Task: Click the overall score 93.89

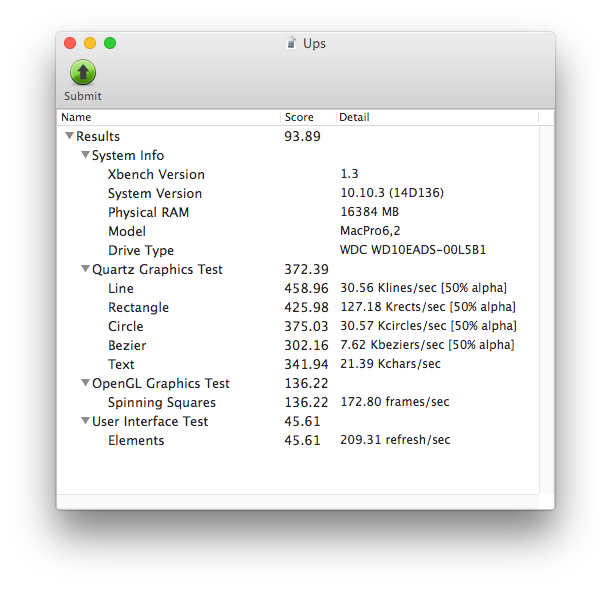Action: click(302, 136)
